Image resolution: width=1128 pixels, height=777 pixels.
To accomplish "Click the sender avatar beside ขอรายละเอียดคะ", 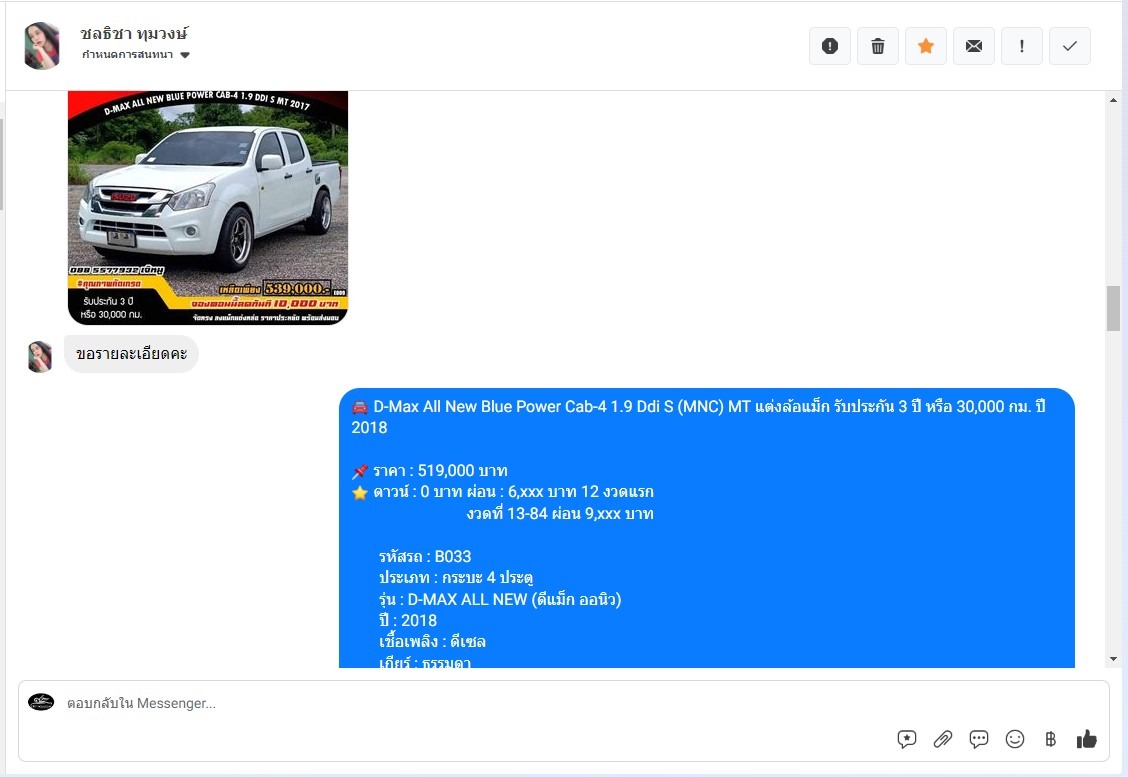I will click(x=40, y=357).
